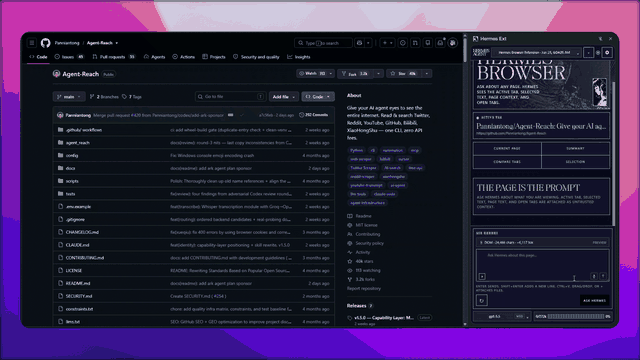Click the reset conversation icon beside Ask Hermes
The width and height of the screenshot is (640, 360).
click(x=482, y=300)
